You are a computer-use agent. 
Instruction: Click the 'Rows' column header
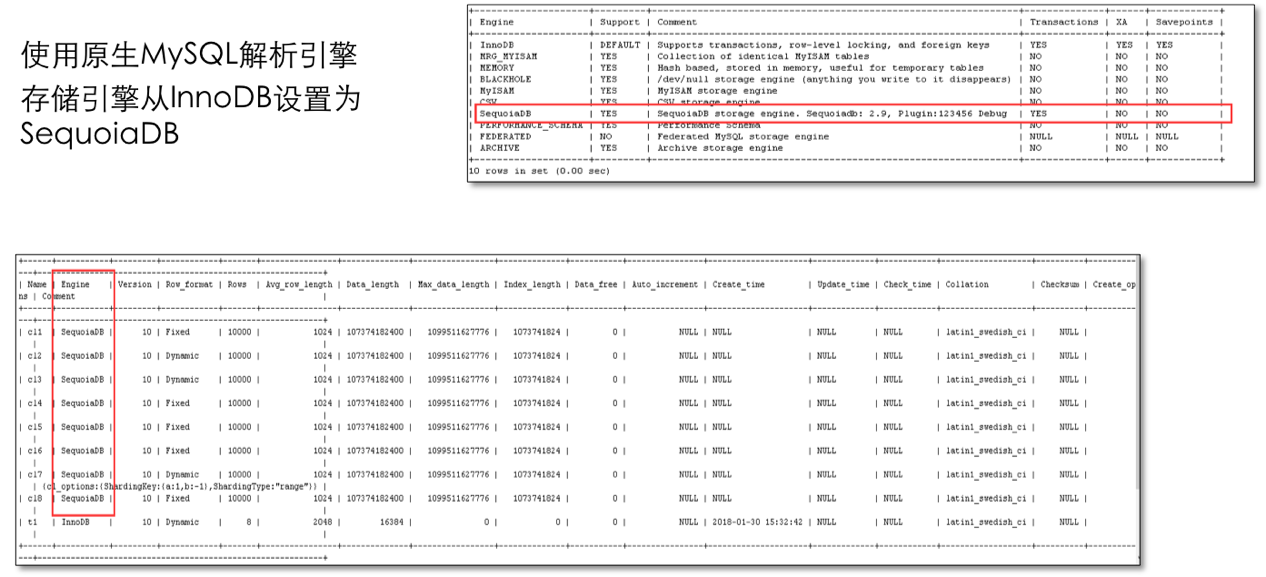coord(236,284)
